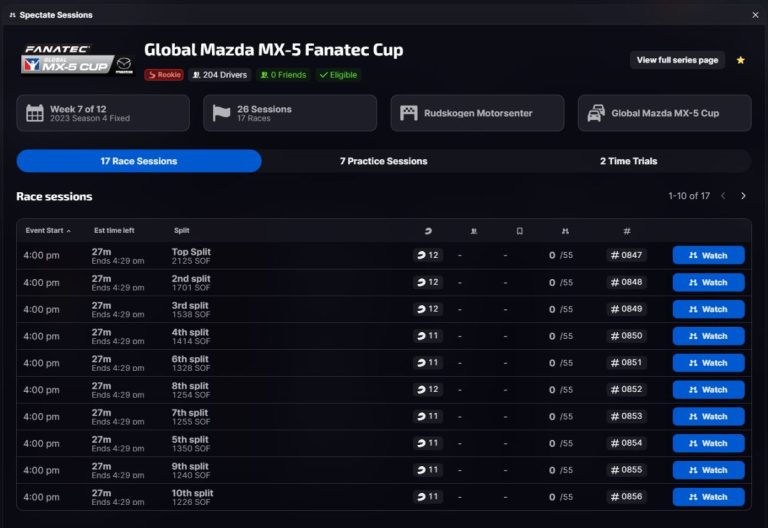This screenshot has width=768, height=528.
Task: Sort by Event Start column
Action: [x=47, y=230]
